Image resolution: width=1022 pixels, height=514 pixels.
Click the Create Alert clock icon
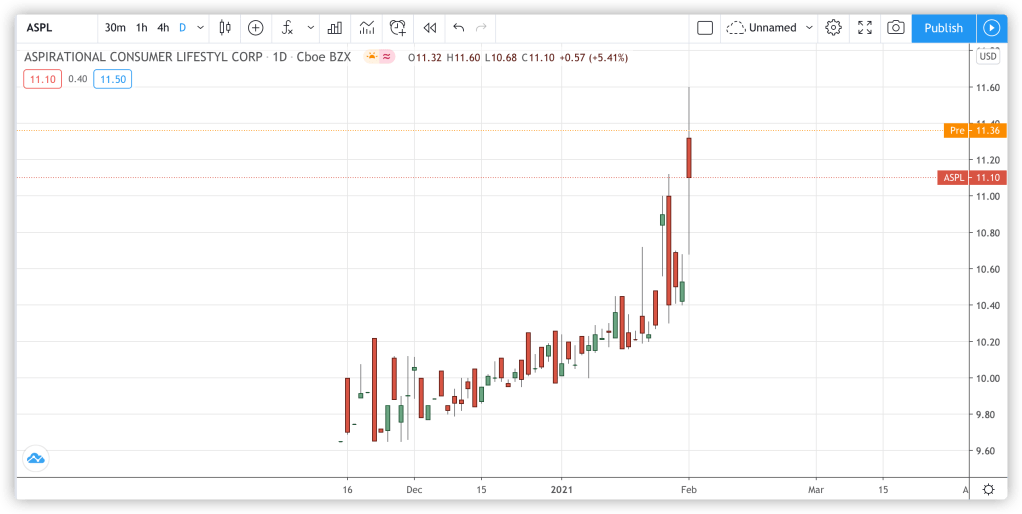click(x=398, y=28)
